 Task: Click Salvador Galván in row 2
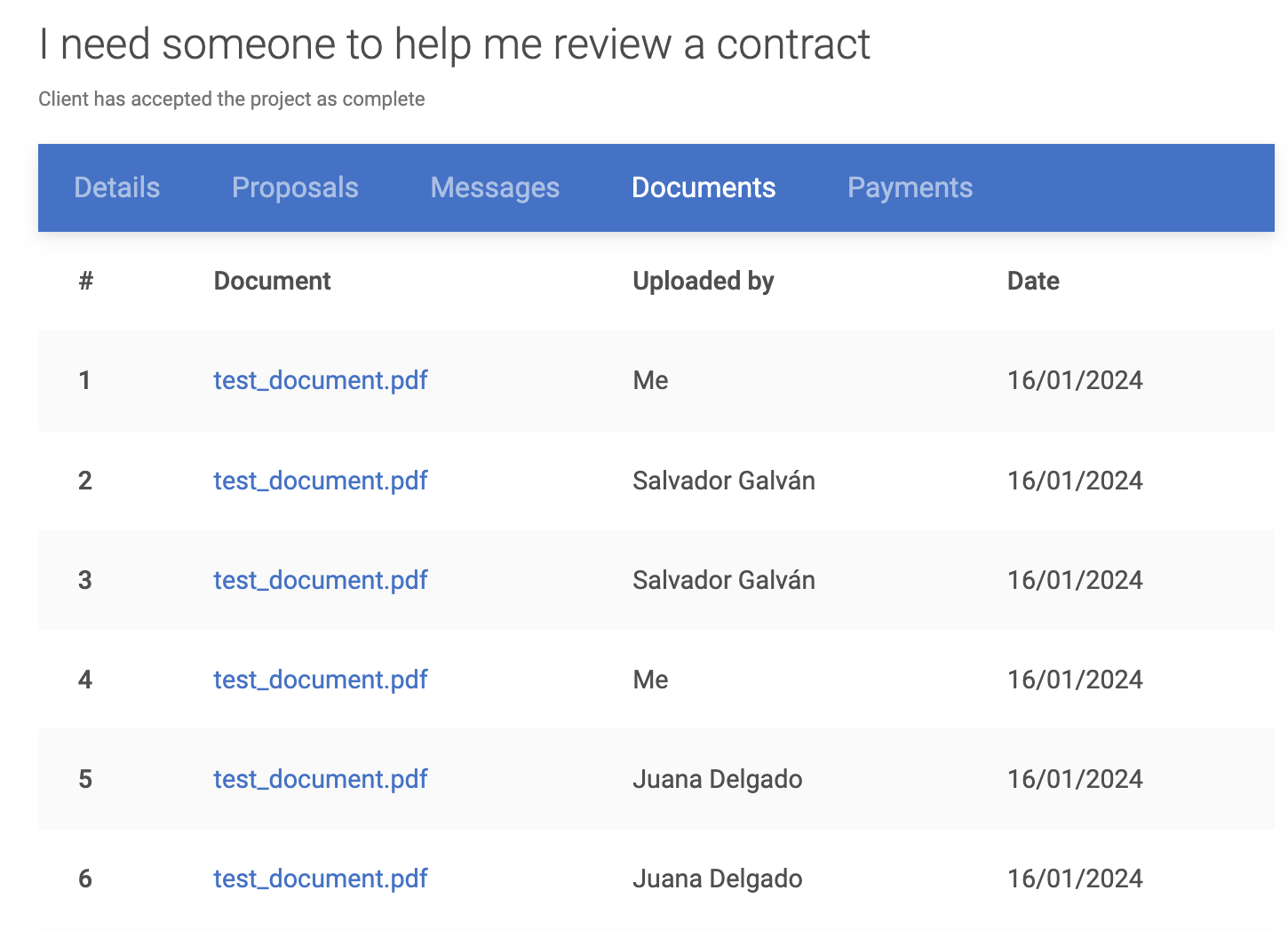tap(723, 481)
